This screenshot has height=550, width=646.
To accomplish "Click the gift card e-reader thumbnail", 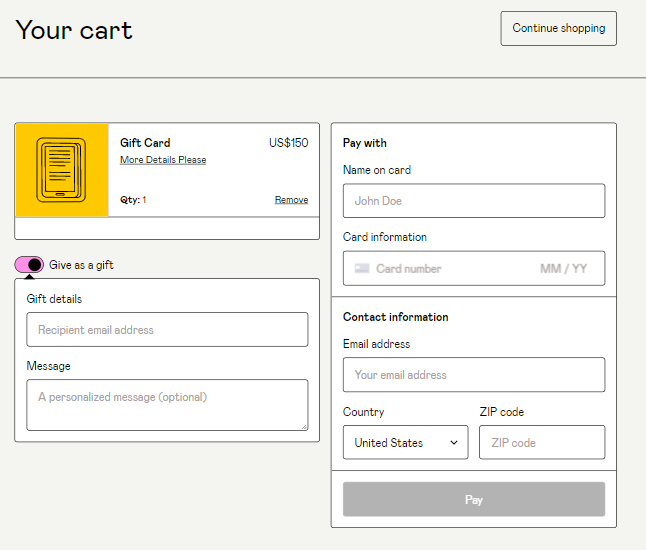I will (x=62, y=170).
